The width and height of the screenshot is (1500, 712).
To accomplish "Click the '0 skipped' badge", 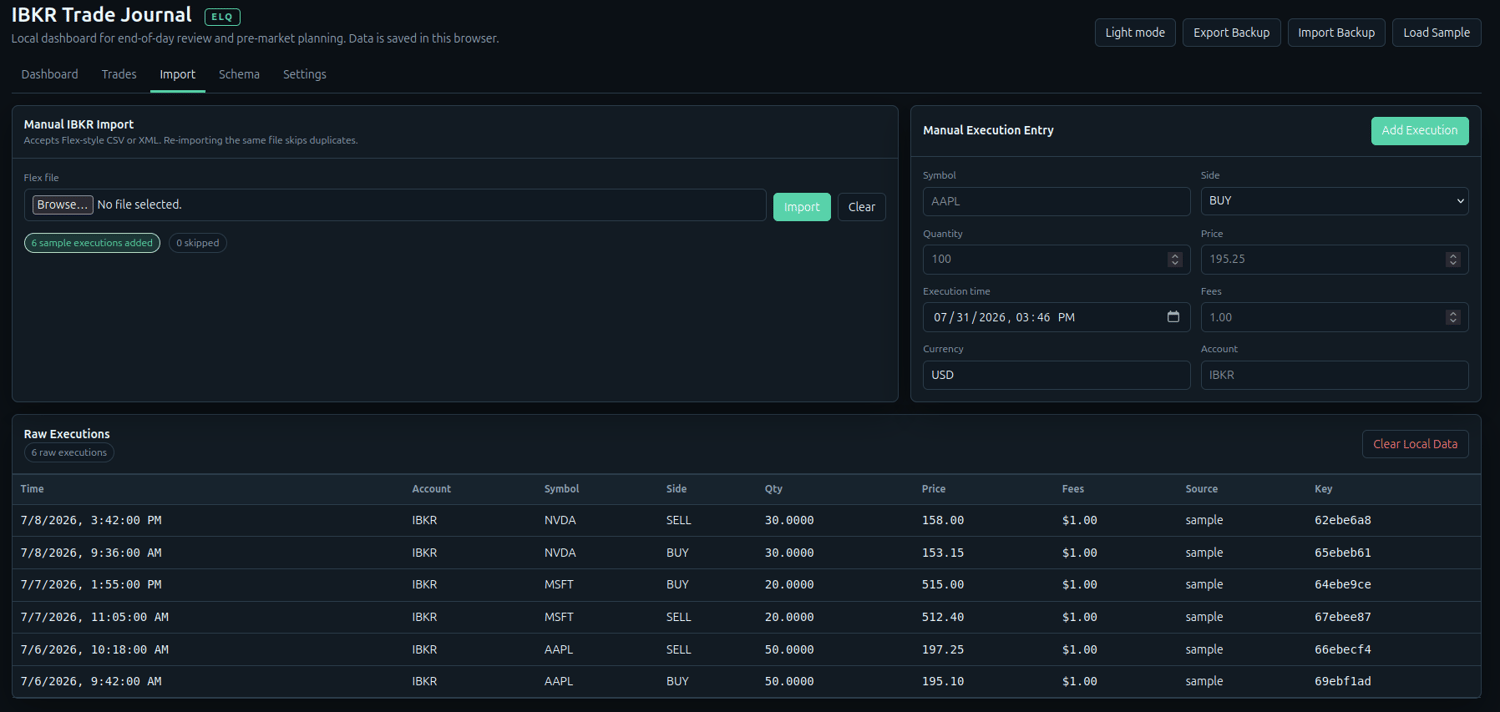I will pos(197,243).
